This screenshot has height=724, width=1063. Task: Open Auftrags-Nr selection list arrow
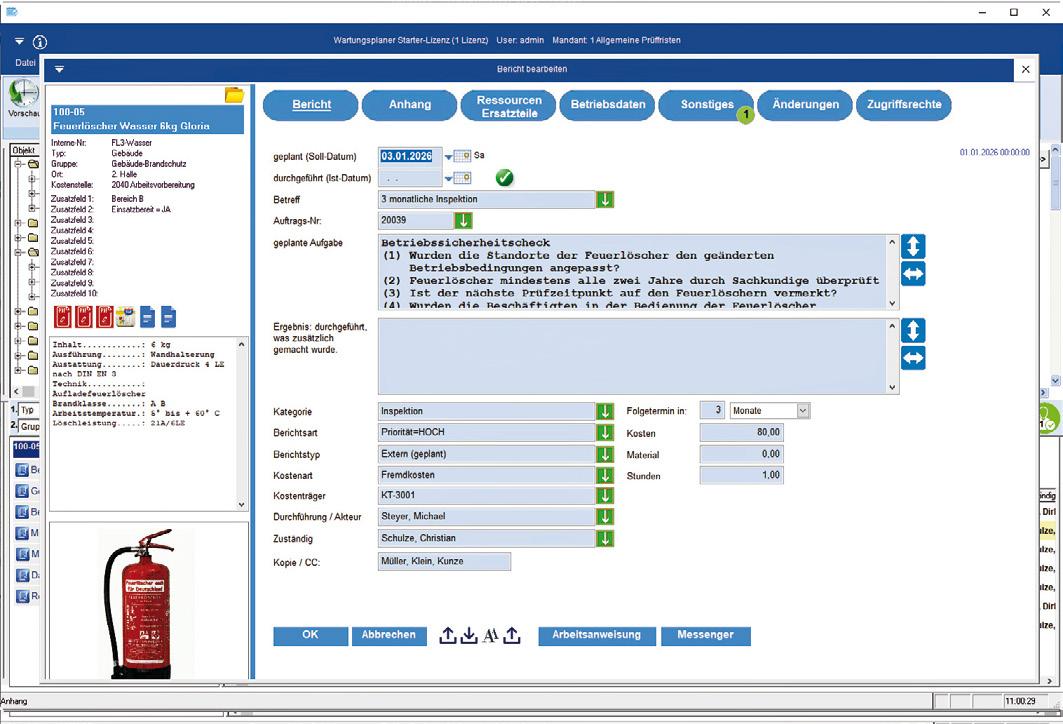pos(463,220)
